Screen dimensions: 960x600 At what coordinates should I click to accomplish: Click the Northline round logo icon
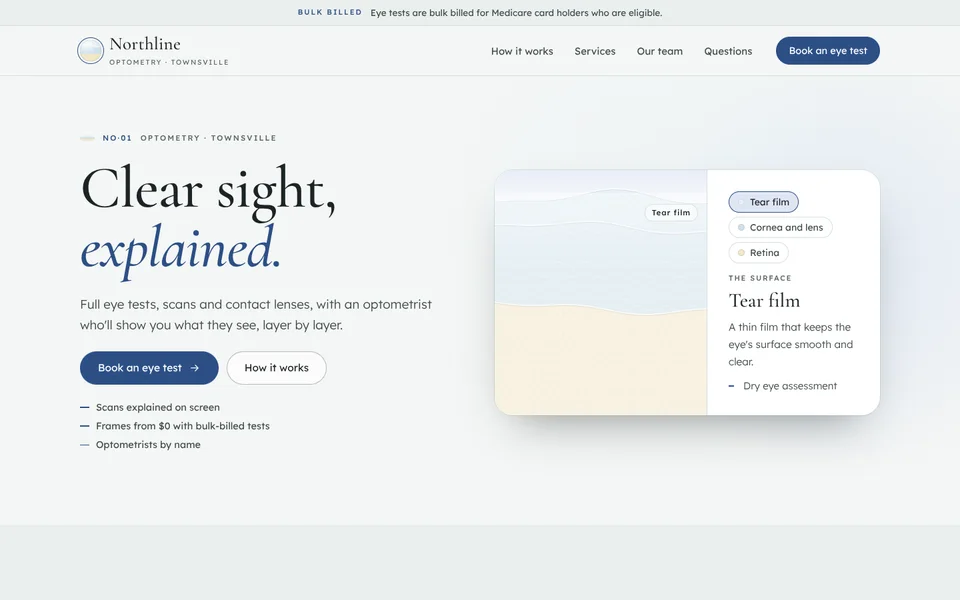(91, 50)
